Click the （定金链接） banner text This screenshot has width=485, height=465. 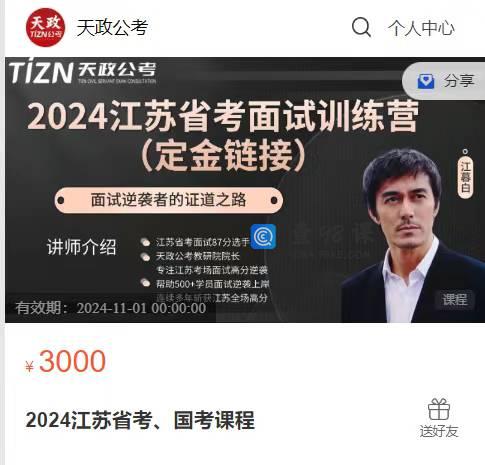coord(223,156)
